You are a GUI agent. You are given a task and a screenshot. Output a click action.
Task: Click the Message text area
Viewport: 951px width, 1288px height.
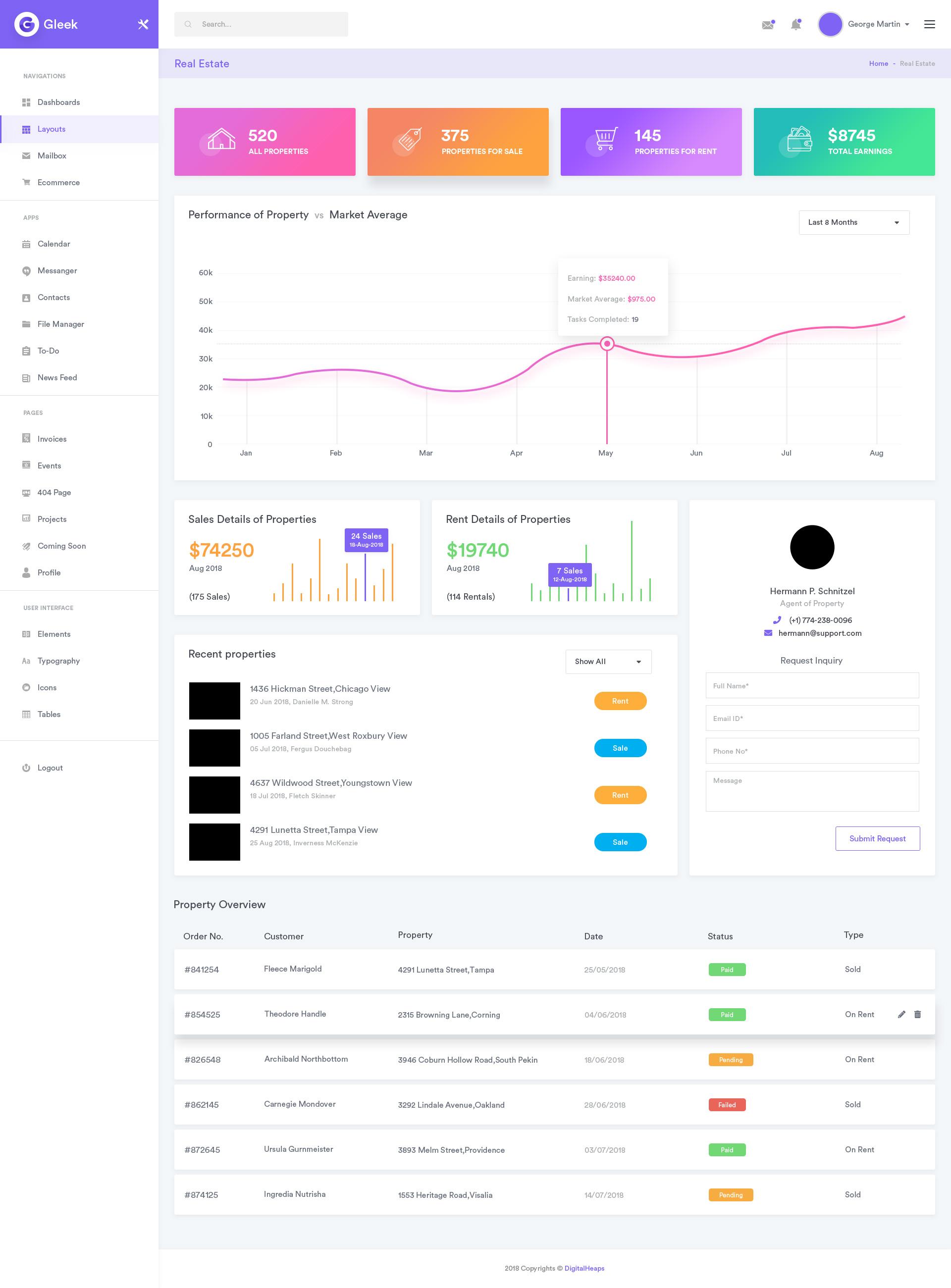[x=812, y=791]
